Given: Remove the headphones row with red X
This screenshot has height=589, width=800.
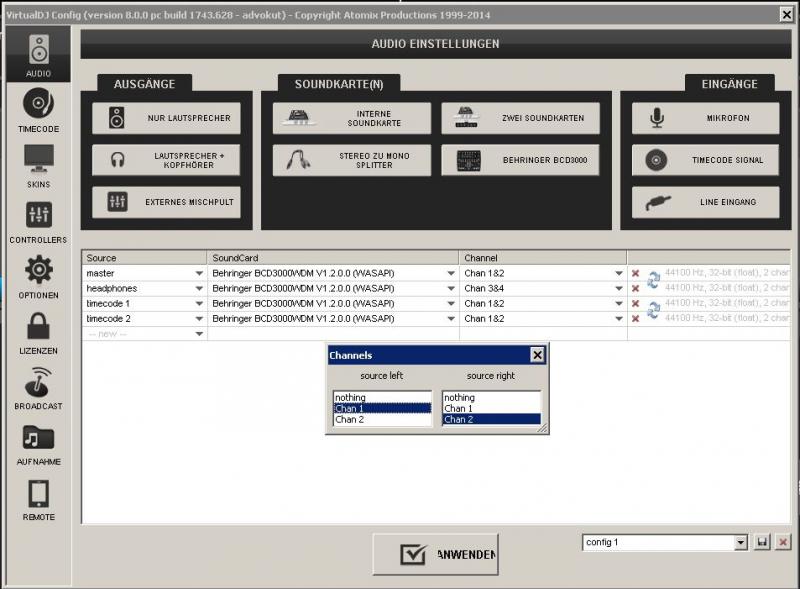Looking at the screenshot, I should pos(635,288).
